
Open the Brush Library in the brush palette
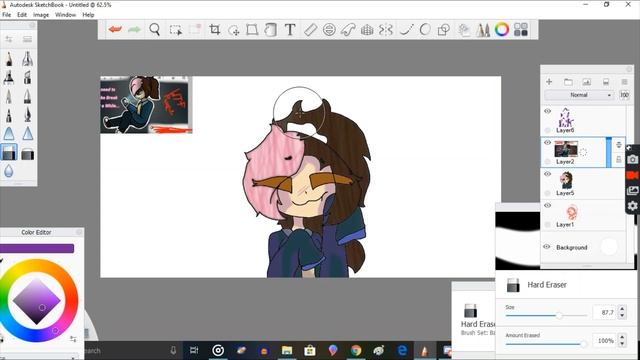tap(27, 39)
